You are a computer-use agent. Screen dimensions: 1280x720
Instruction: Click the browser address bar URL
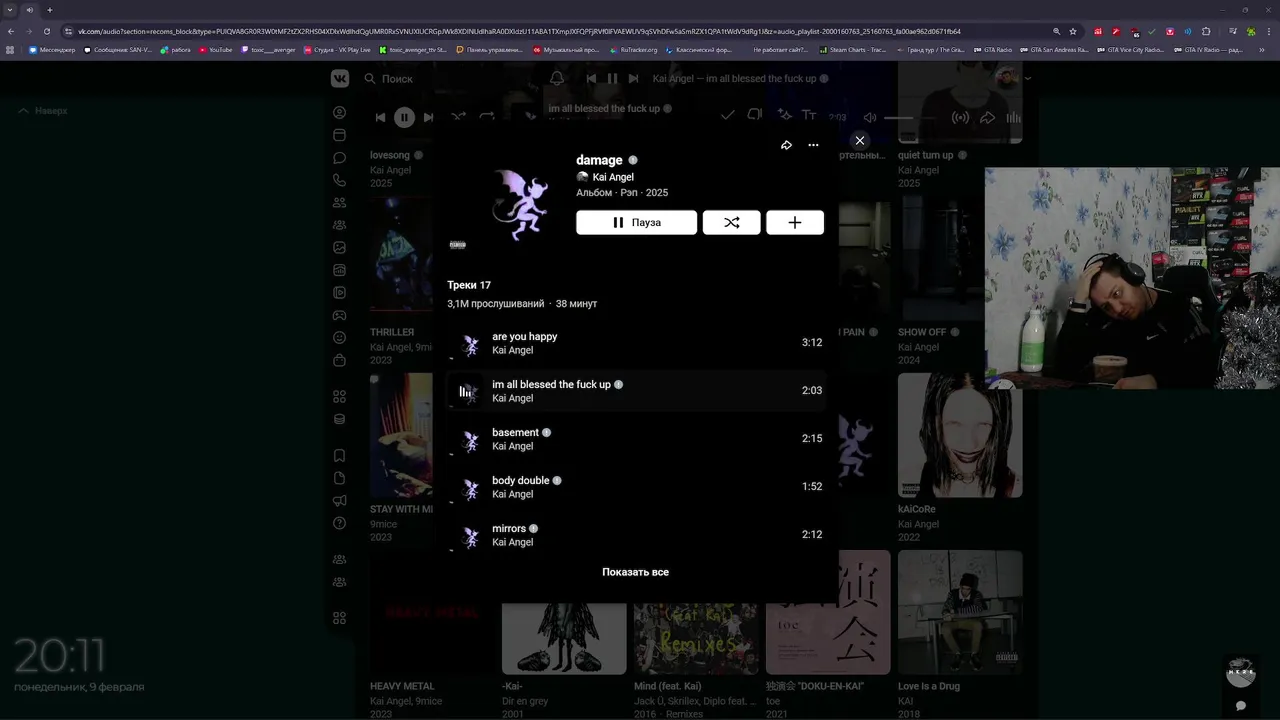tap(520, 31)
